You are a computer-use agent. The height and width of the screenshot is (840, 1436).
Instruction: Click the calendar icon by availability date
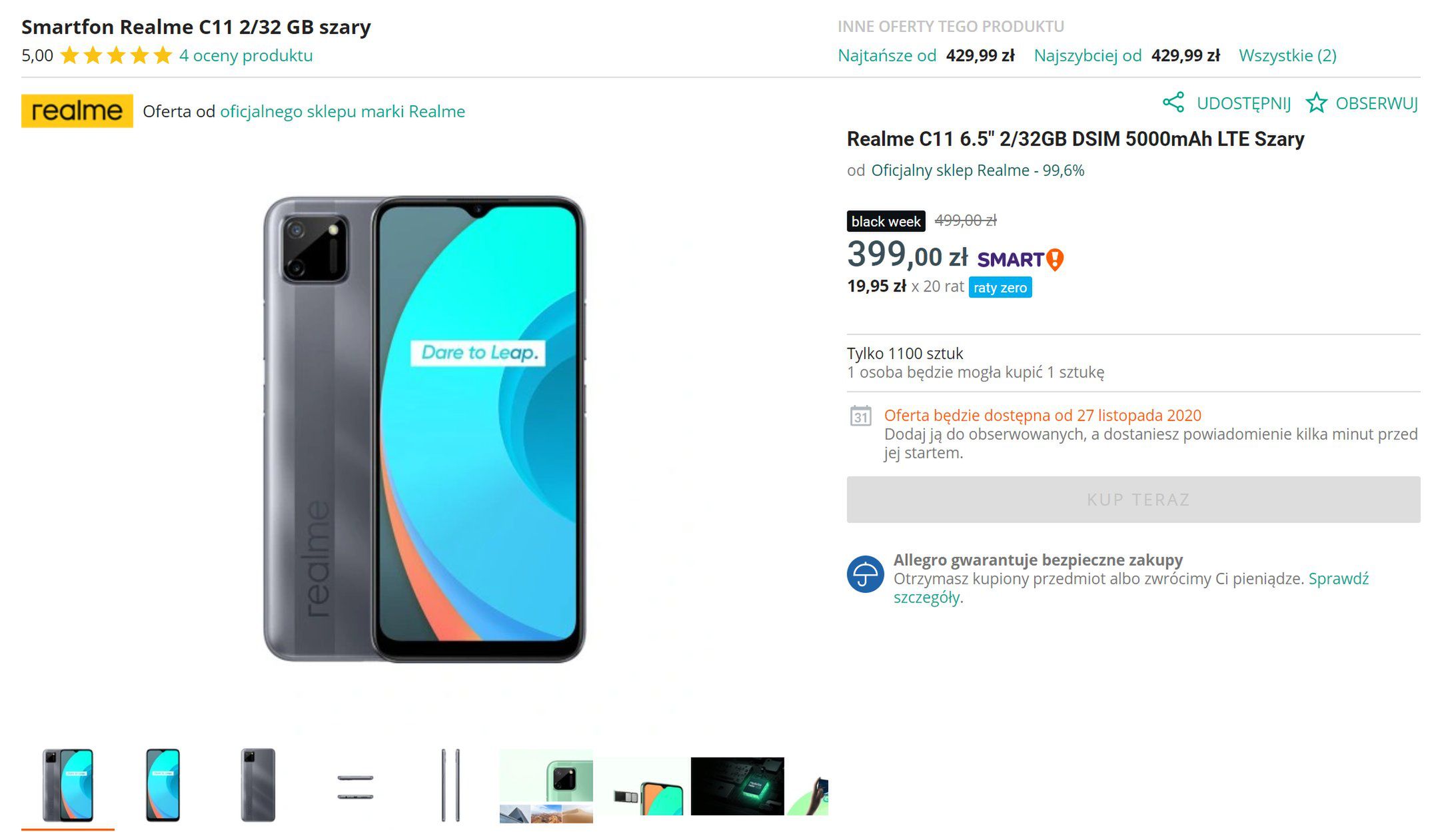point(860,416)
